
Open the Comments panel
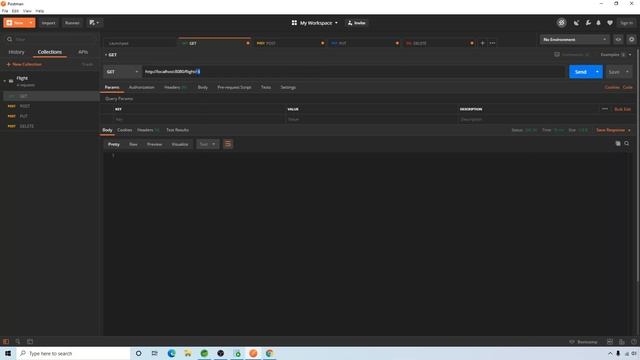click(x=571, y=54)
